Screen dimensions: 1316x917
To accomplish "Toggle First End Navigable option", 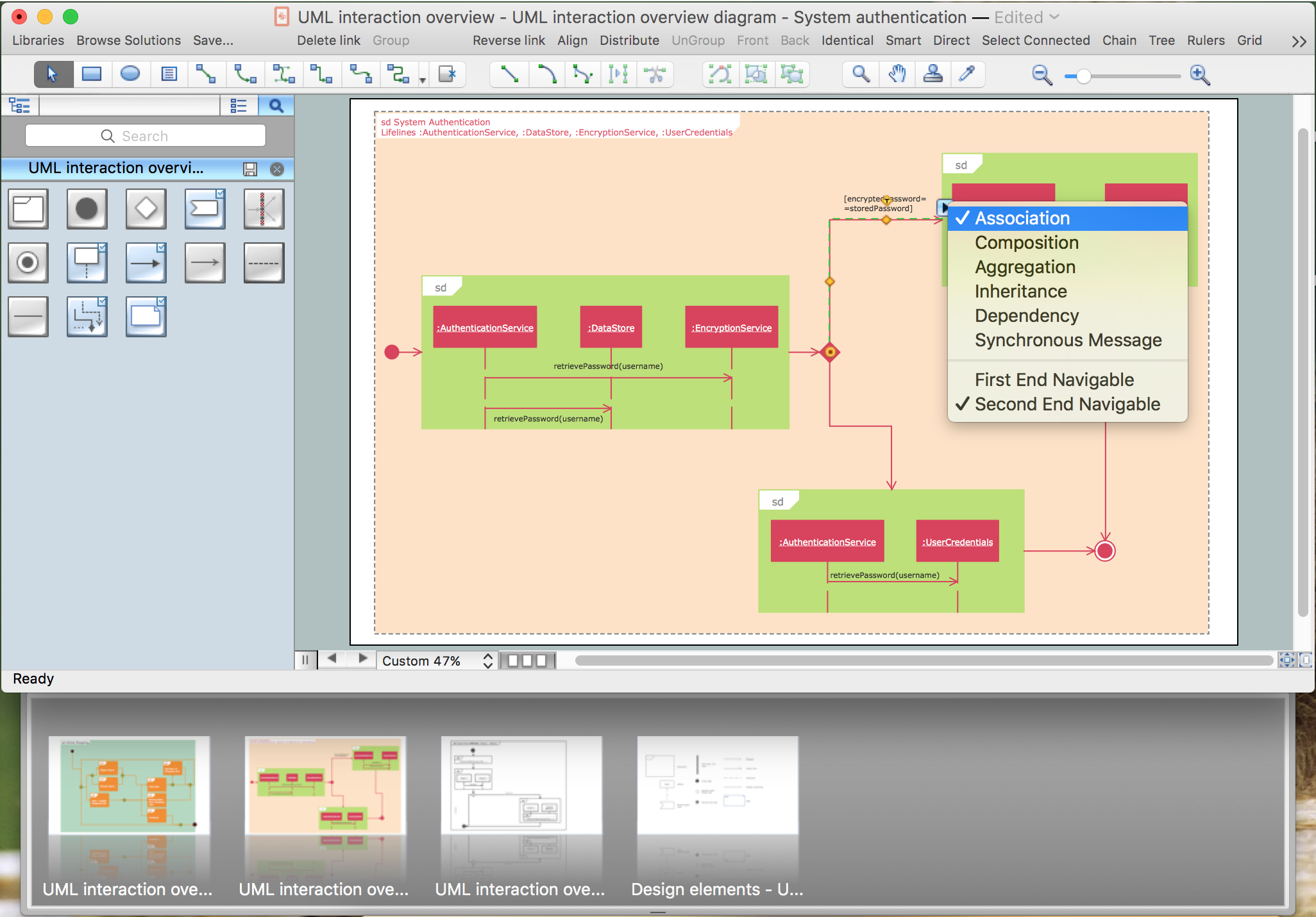I will click(x=1054, y=380).
